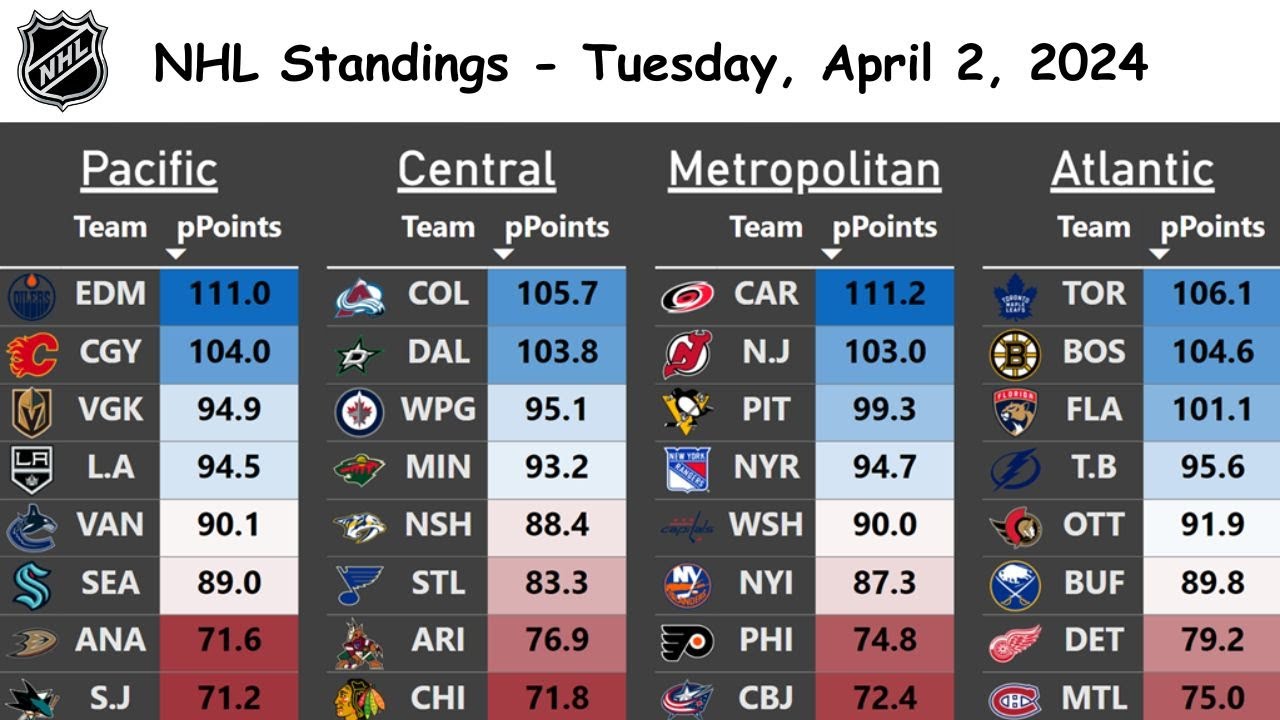Click the NHL shield logo
The image size is (1280, 720).
point(64,60)
